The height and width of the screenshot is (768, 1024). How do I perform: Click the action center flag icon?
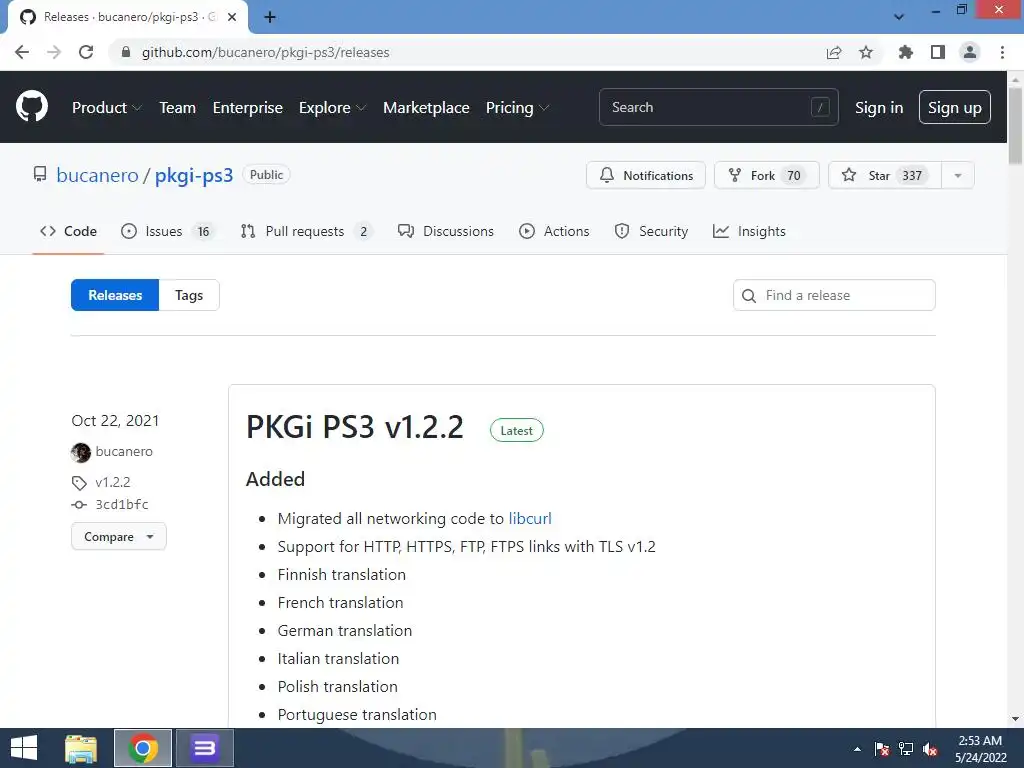coord(882,749)
